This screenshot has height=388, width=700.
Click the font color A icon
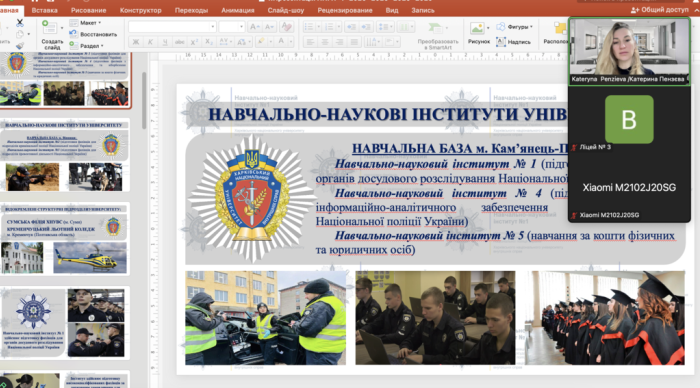click(x=281, y=42)
